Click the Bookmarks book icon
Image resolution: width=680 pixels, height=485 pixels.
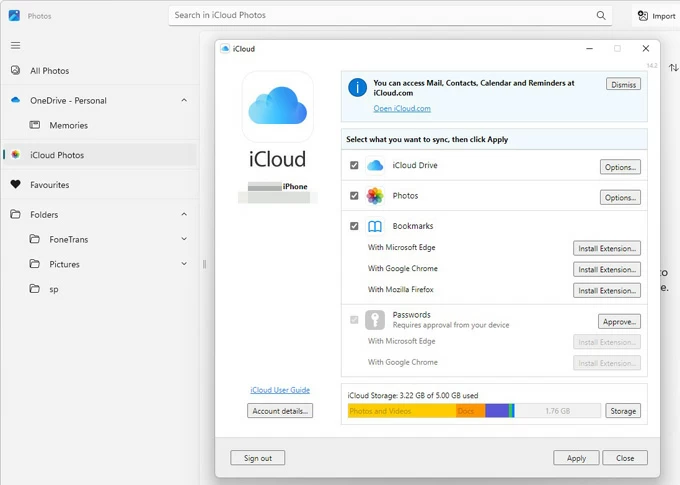point(375,227)
